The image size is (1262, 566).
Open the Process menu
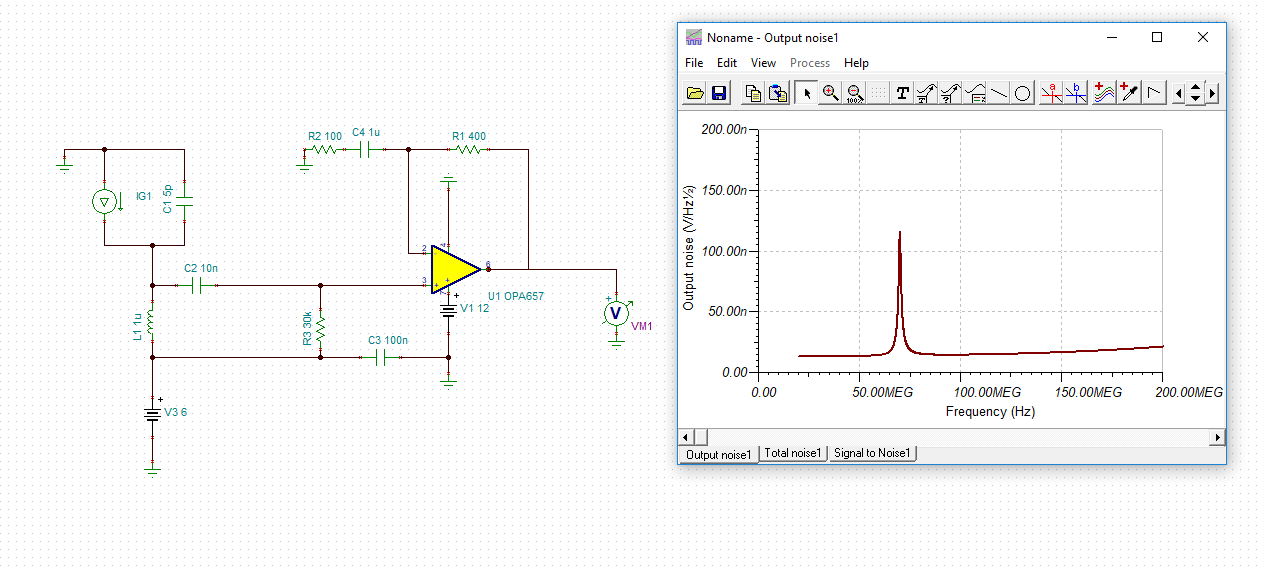coord(810,63)
